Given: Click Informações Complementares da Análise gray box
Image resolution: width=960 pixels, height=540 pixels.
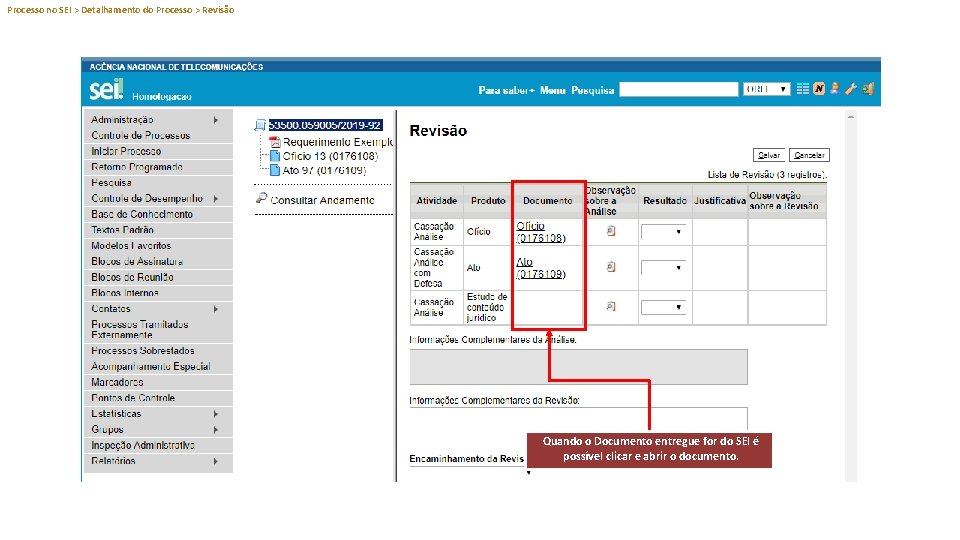Looking at the screenshot, I should click(579, 367).
